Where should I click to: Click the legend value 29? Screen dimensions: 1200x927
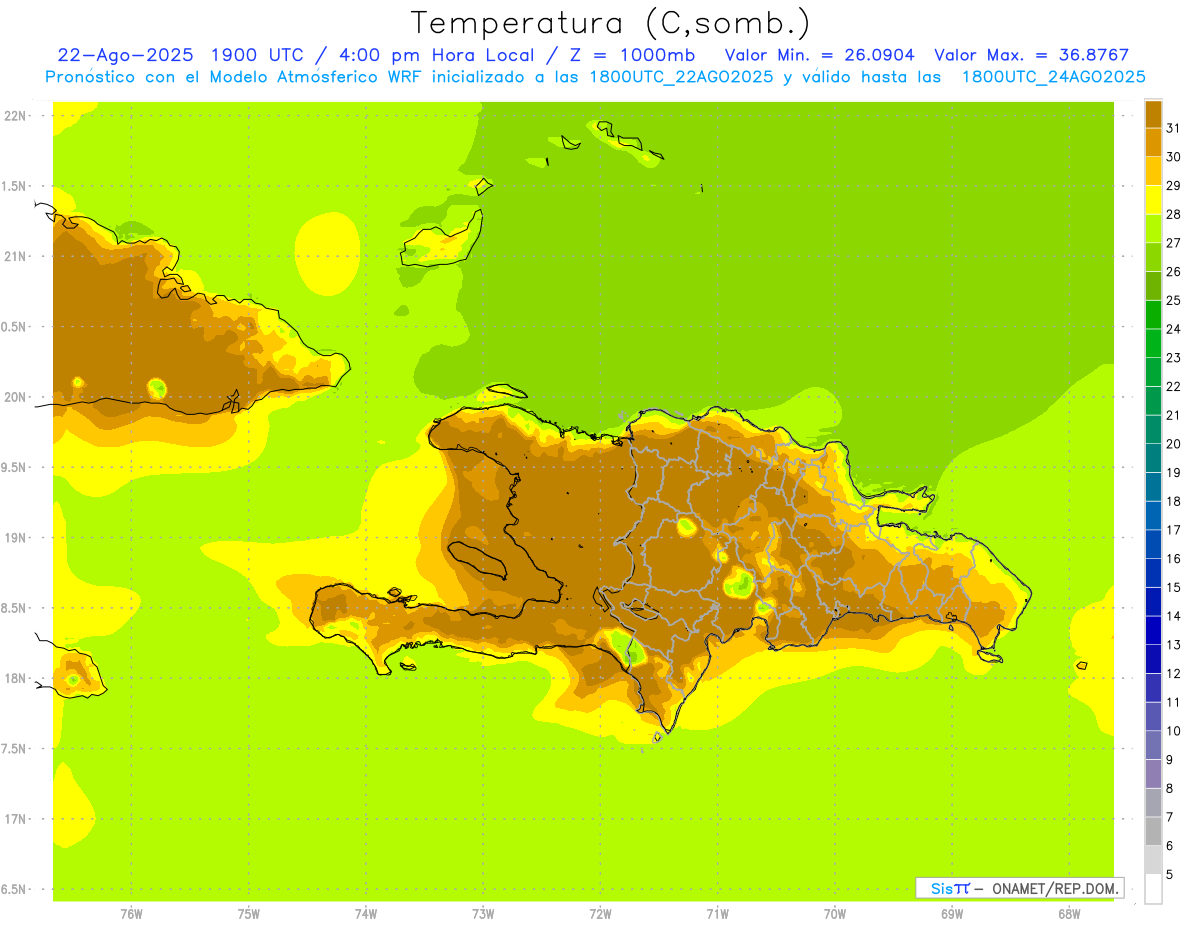(x=1173, y=186)
